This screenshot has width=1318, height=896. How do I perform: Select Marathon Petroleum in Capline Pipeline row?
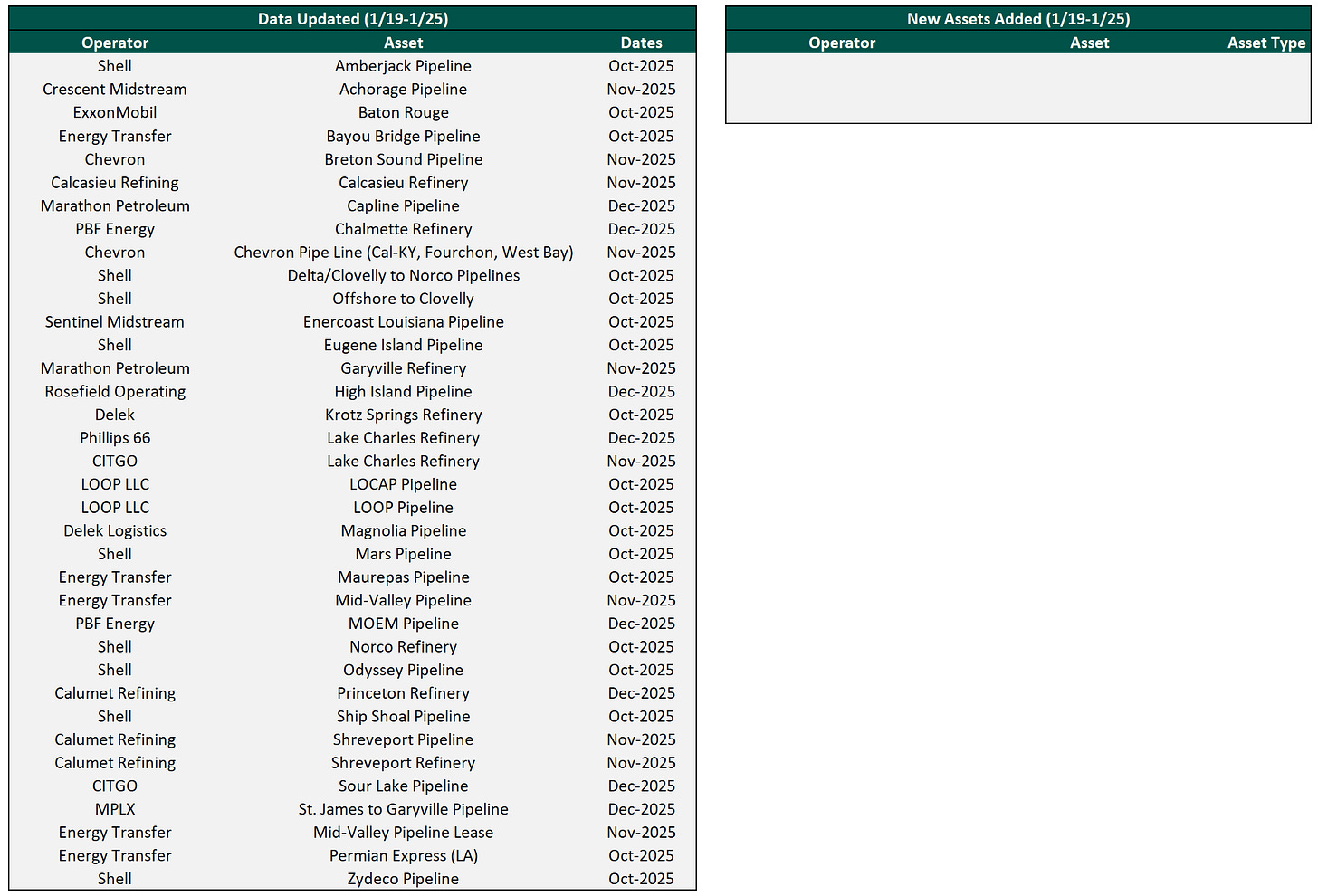115,205
